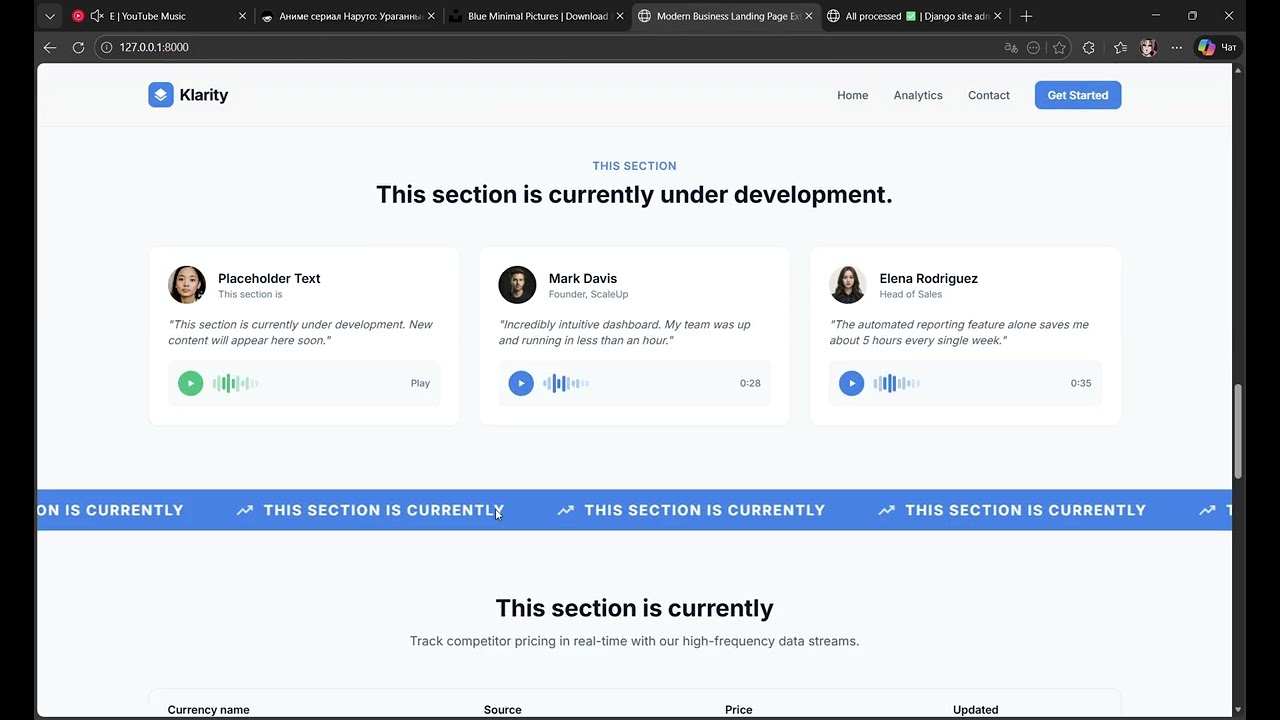Click Elena Rodriguez audio waveform progress
This screenshot has width=1280, height=720.
(897, 383)
